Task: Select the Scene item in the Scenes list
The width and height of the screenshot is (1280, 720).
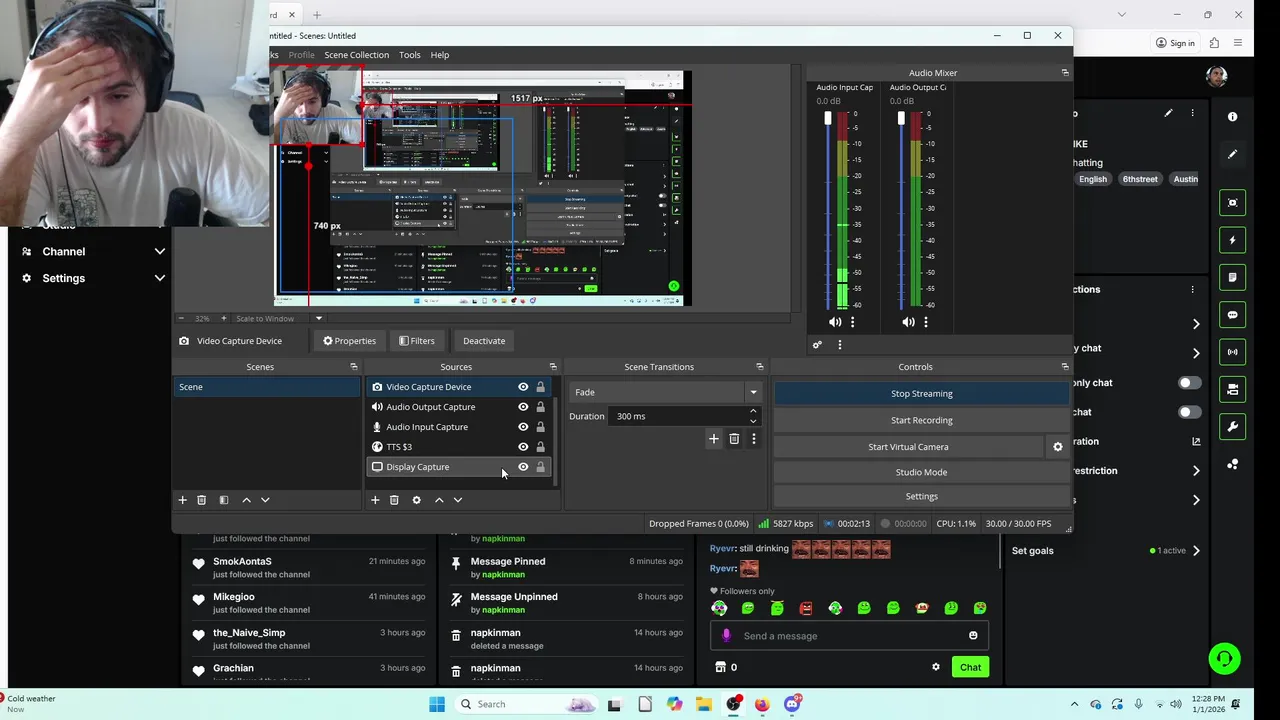Action: click(267, 387)
